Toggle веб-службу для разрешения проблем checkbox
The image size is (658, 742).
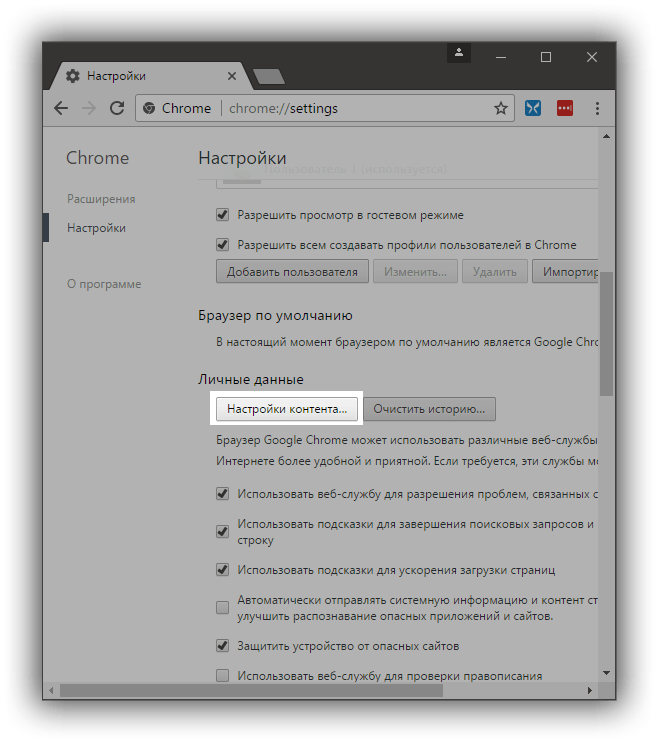coord(222,494)
